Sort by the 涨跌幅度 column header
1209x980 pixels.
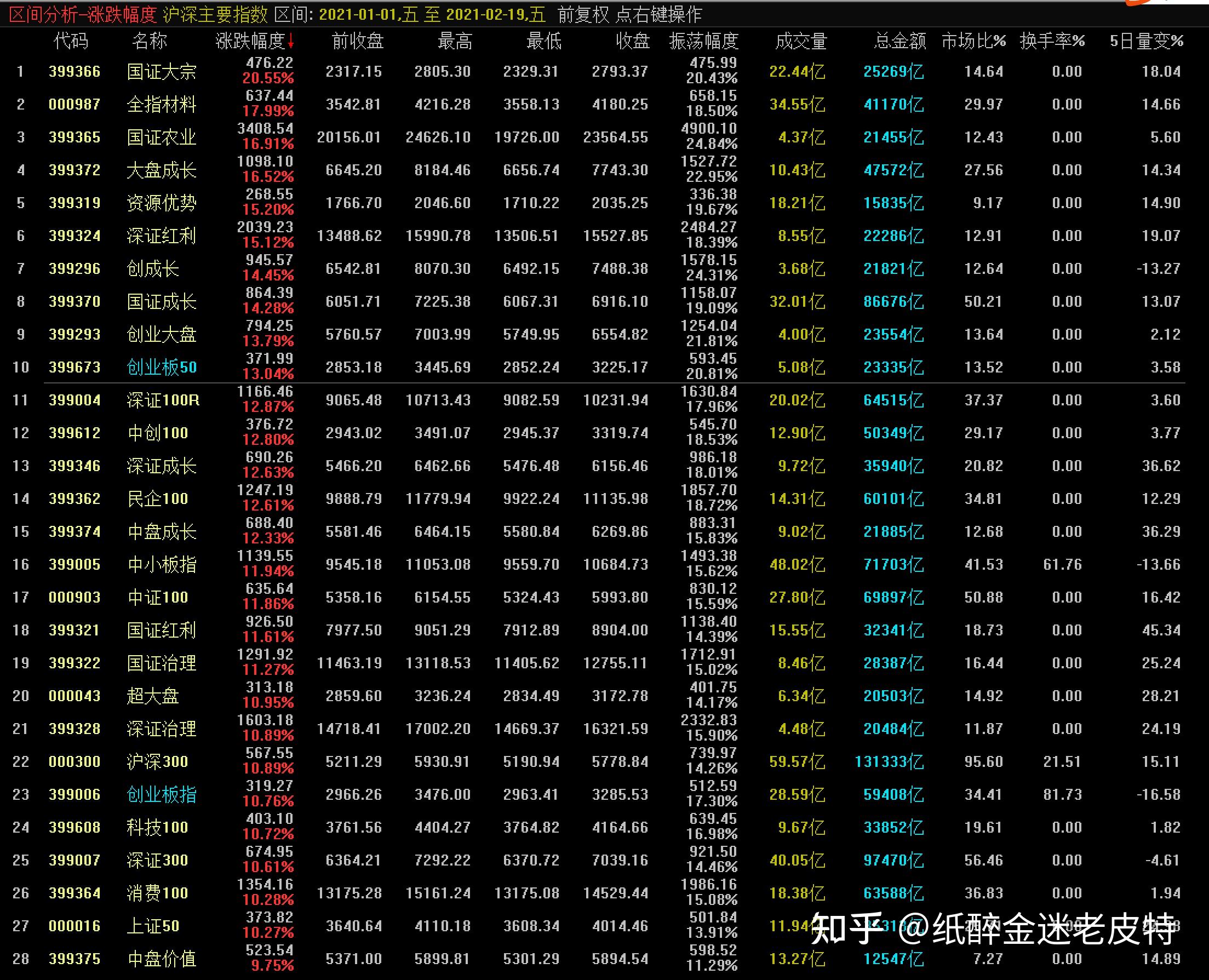pos(250,41)
